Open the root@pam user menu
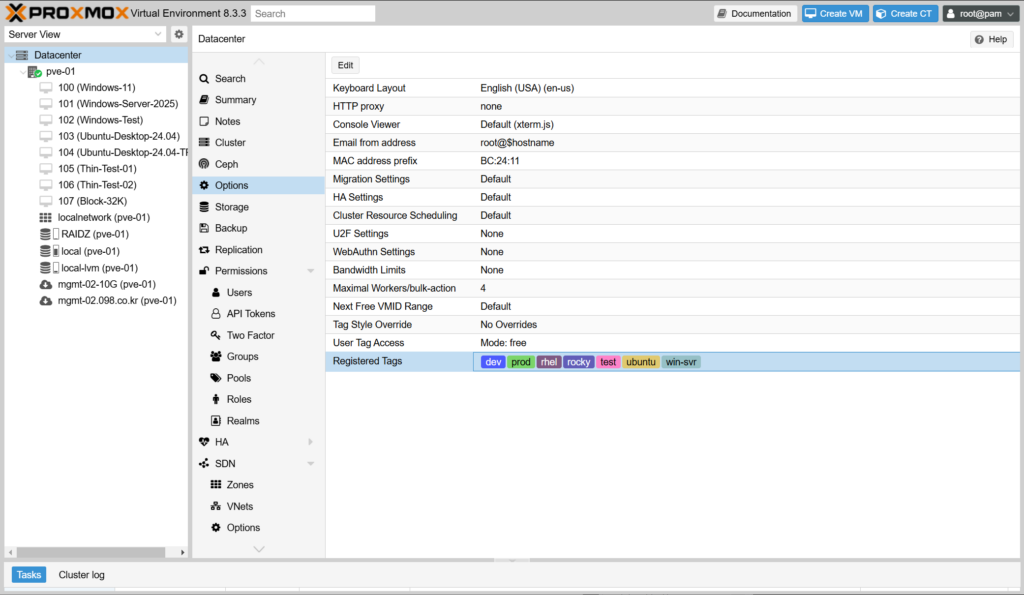1024x595 pixels. [x=980, y=14]
